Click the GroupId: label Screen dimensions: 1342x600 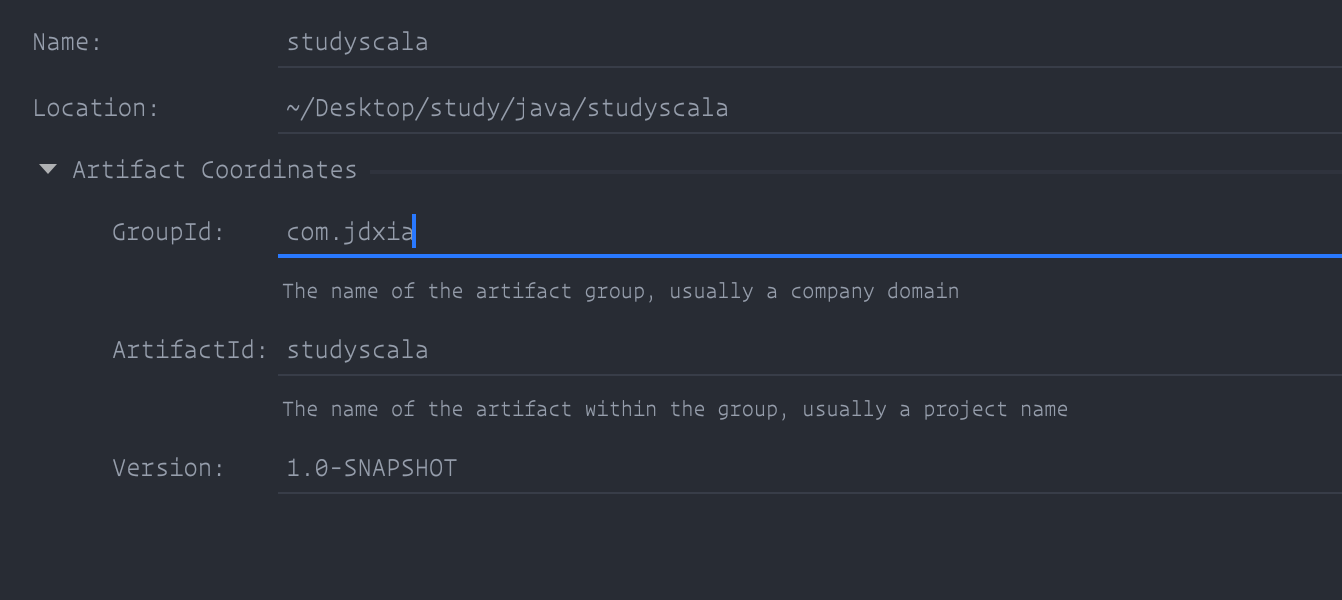[x=169, y=232]
